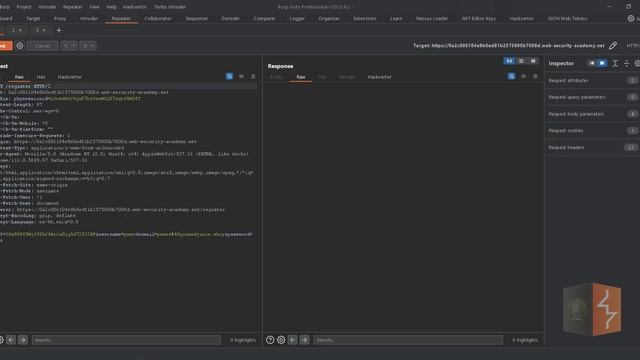The width and height of the screenshot is (640, 360).
Task: Toggle pretty-print icon in Response panel
Action: pos(511,76)
